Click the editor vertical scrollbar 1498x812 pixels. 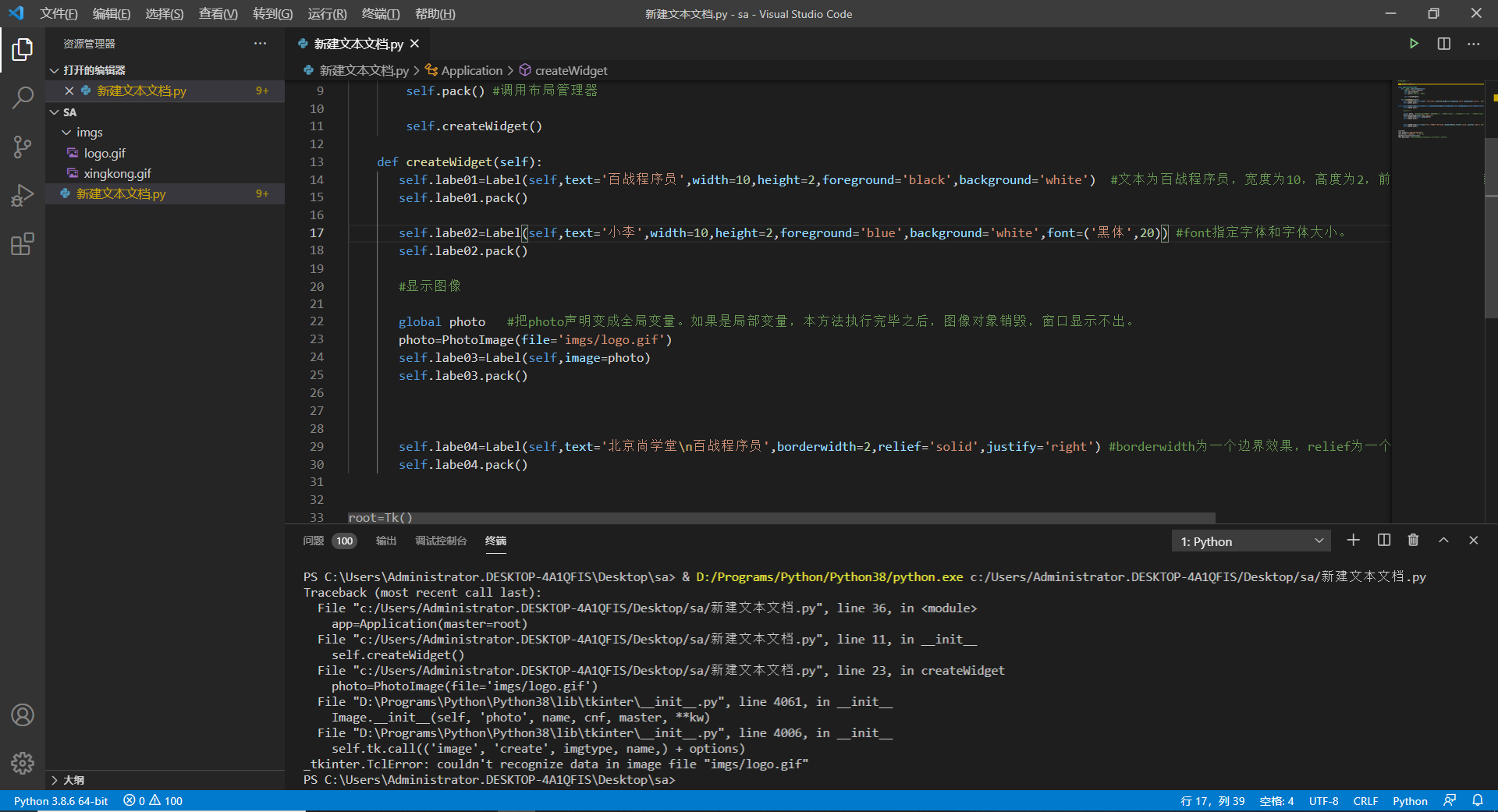[1491, 228]
